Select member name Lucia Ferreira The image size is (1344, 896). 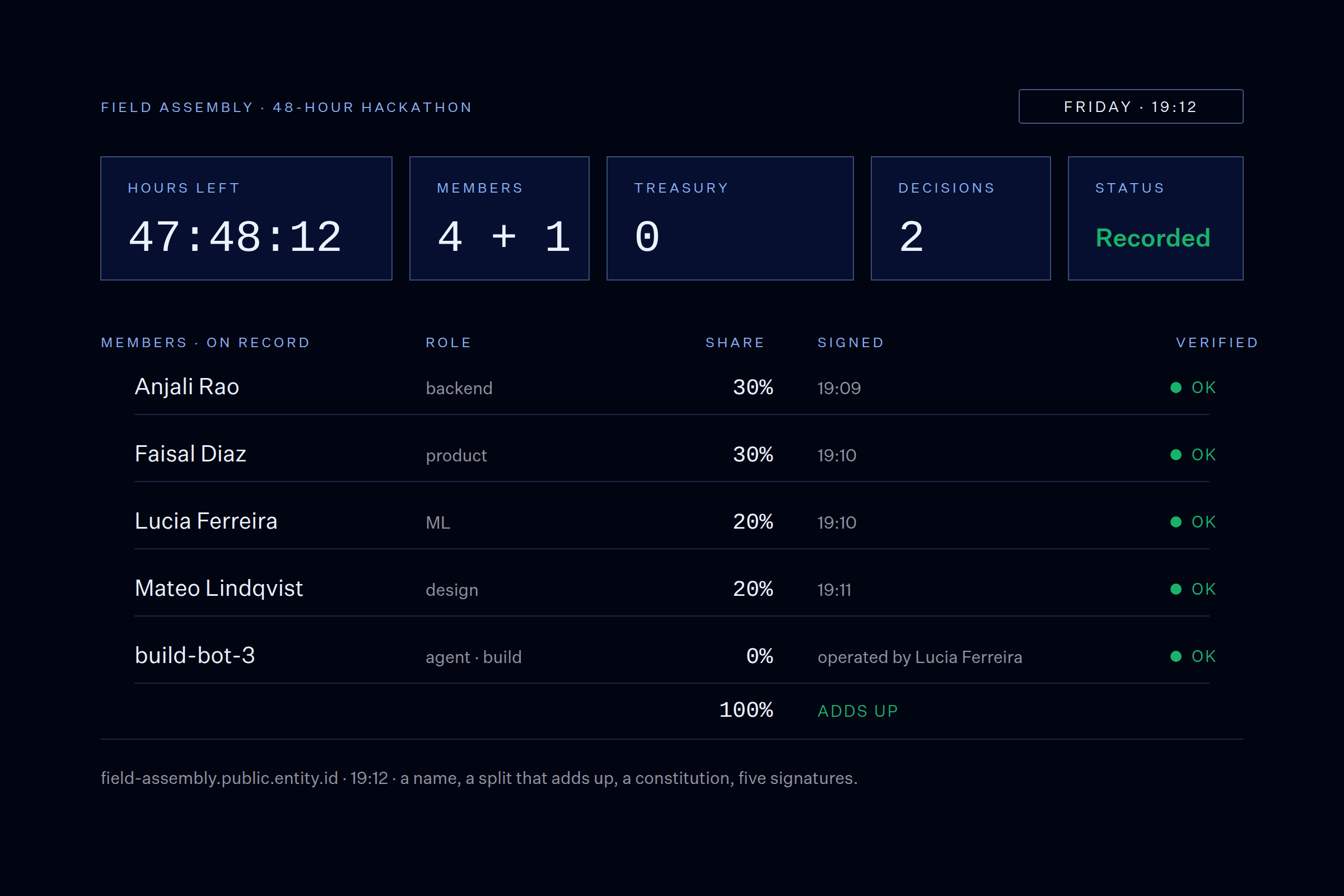[x=206, y=521]
